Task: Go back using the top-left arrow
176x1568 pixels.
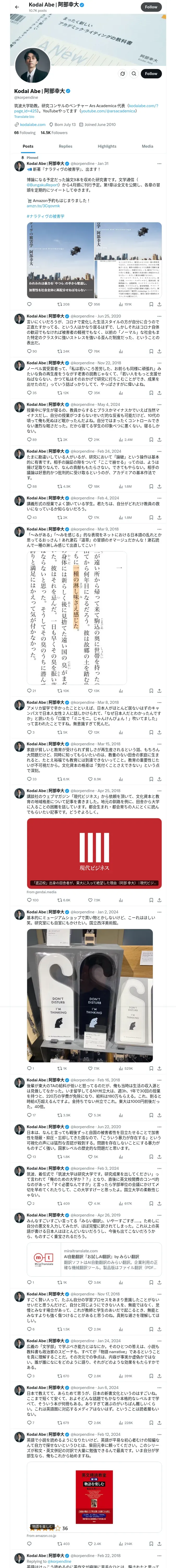Action: point(16,7)
